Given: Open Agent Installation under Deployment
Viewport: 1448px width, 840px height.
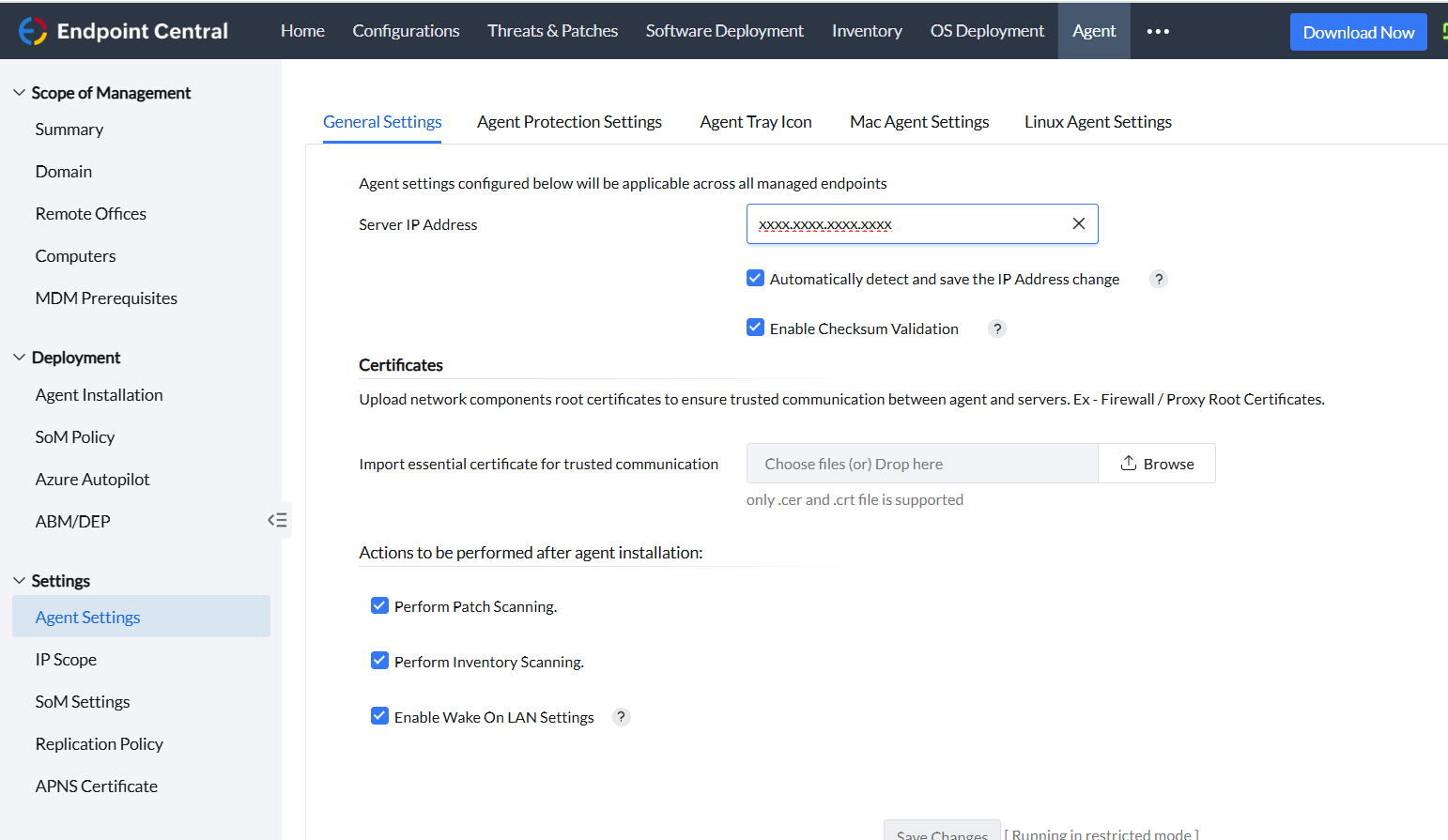Looking at the screenshot, I should [x=99, y=395].
